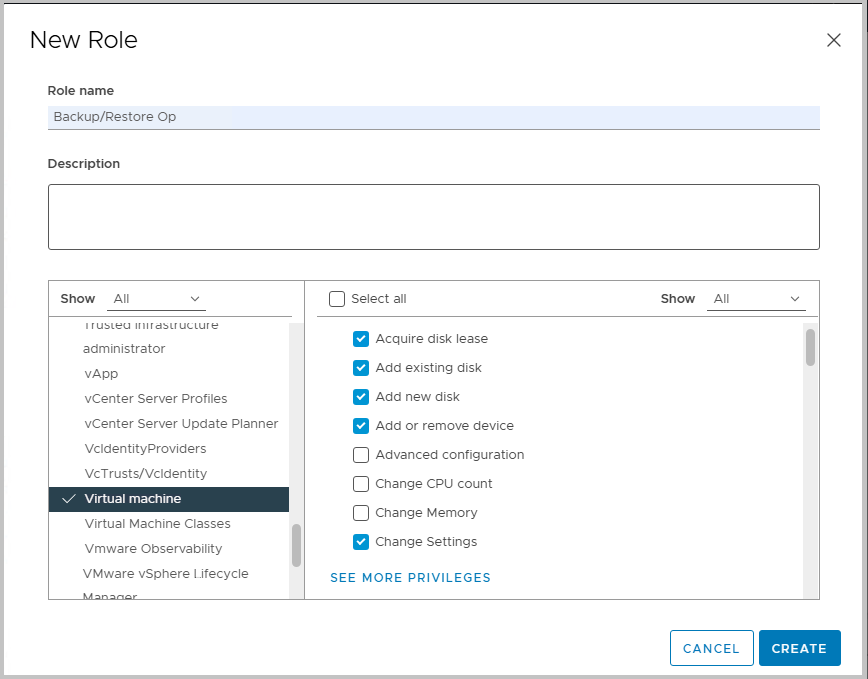Click the Role name input field

(x=433, y=117)
